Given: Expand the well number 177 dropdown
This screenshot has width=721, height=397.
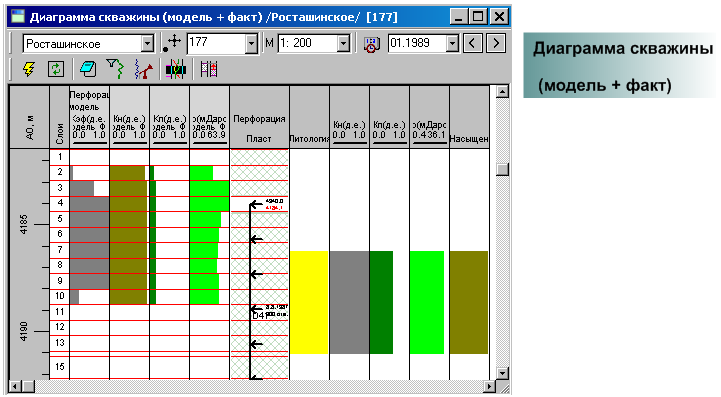Looking at the screenshot, I should point(251,44).
